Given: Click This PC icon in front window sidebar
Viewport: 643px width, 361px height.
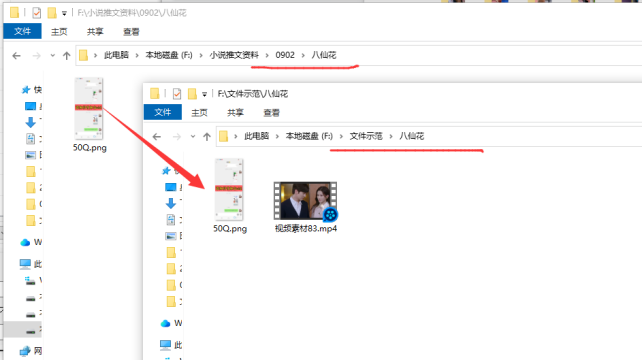Looking at the screenshot, I should tap(165, 345).
